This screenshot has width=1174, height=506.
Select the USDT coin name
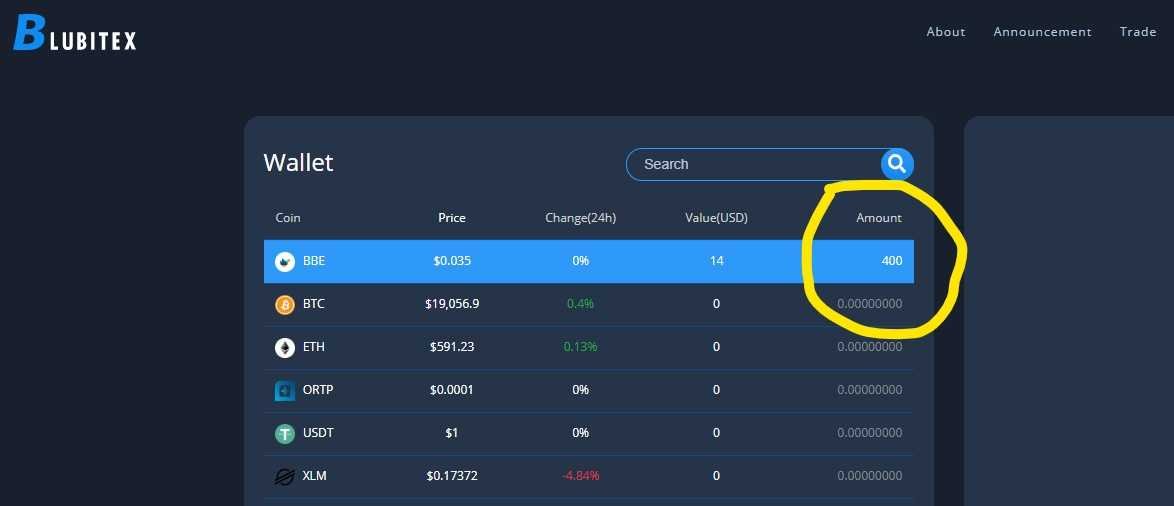point(318,433)
